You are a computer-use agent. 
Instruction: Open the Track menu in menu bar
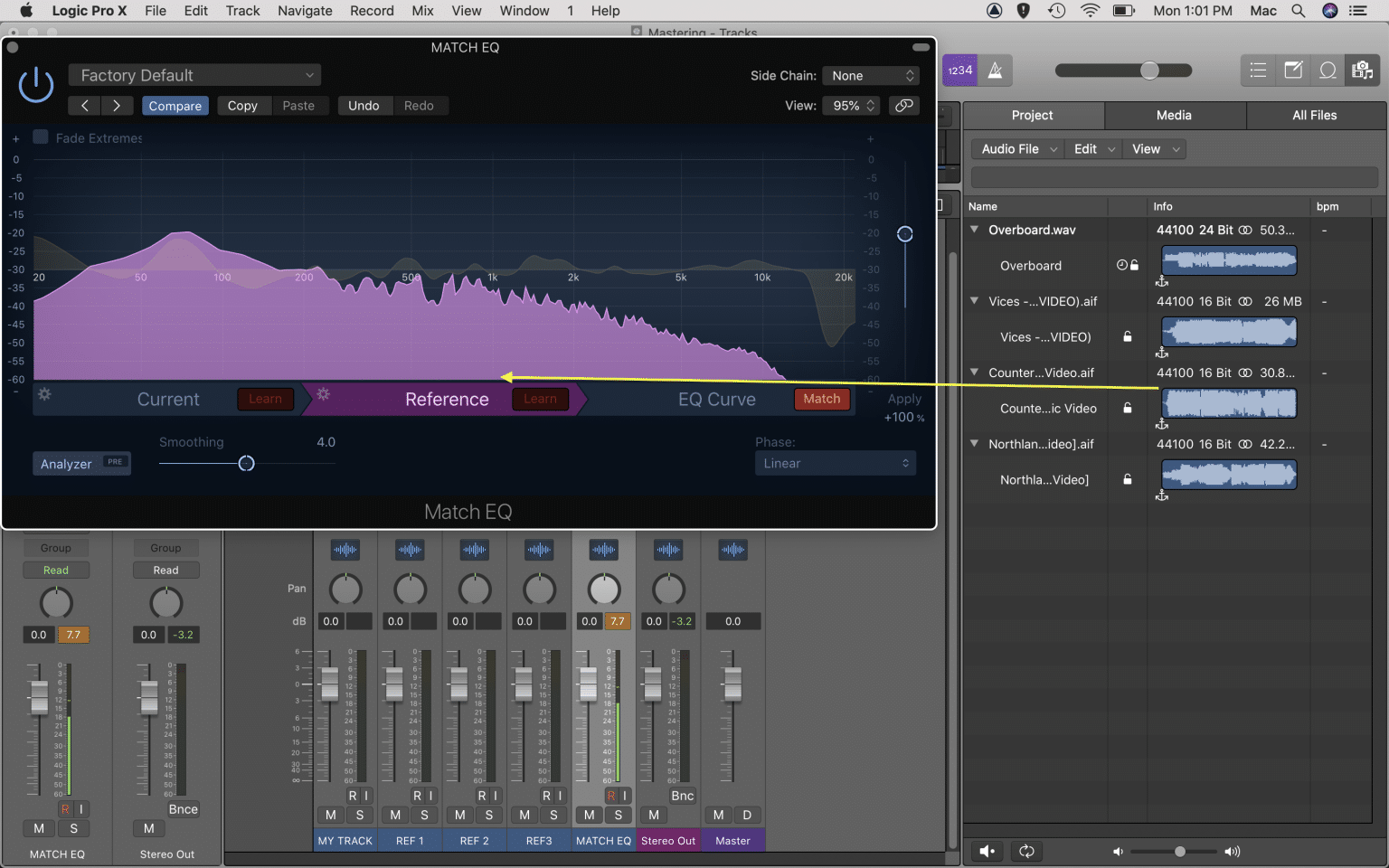(x=242, y=11)
